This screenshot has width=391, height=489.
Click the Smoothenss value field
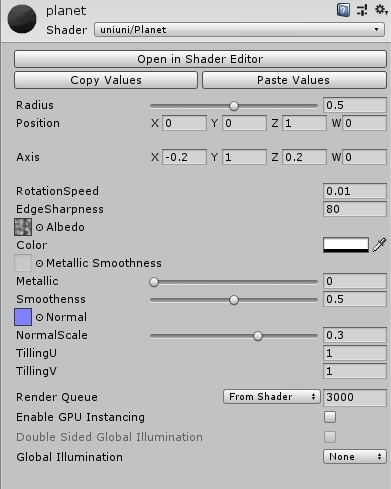(x=355, y=299)
